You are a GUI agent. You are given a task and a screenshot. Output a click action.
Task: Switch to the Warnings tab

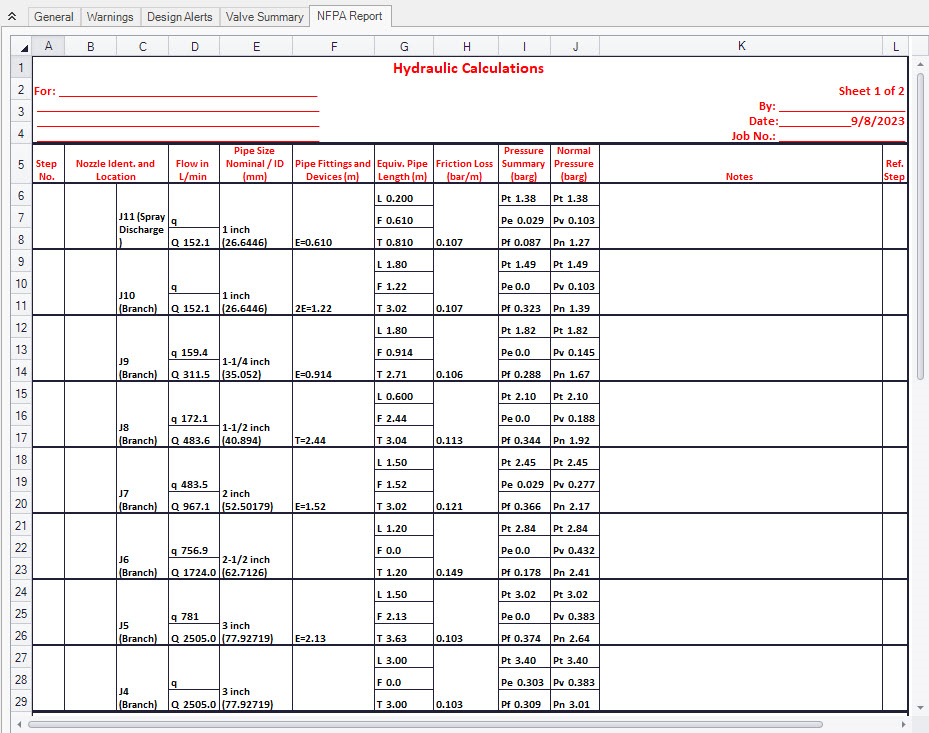point(110,17)
